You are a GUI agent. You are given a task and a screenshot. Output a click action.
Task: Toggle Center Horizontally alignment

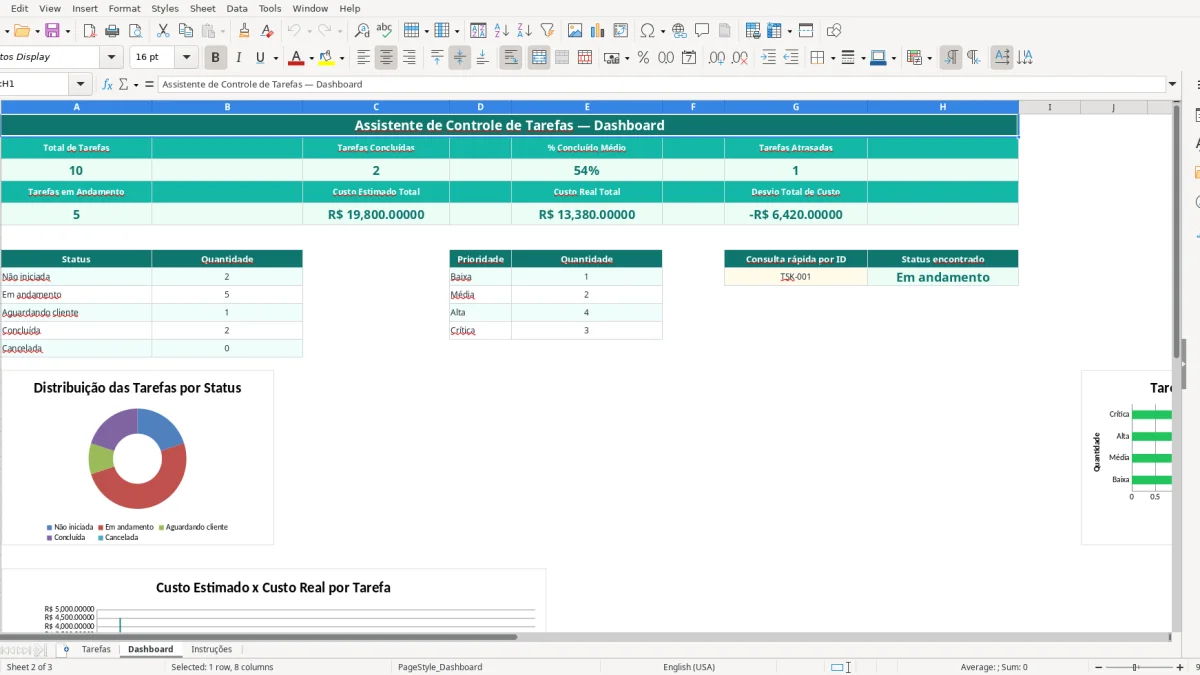[386, 58]
